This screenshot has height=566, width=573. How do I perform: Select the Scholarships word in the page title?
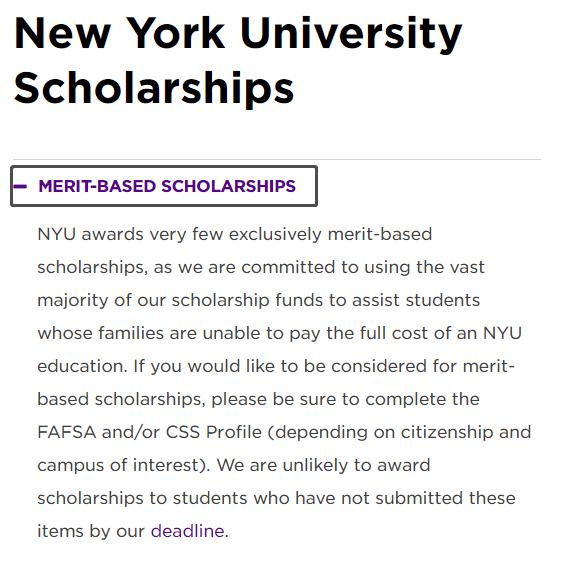coord(154,89)
